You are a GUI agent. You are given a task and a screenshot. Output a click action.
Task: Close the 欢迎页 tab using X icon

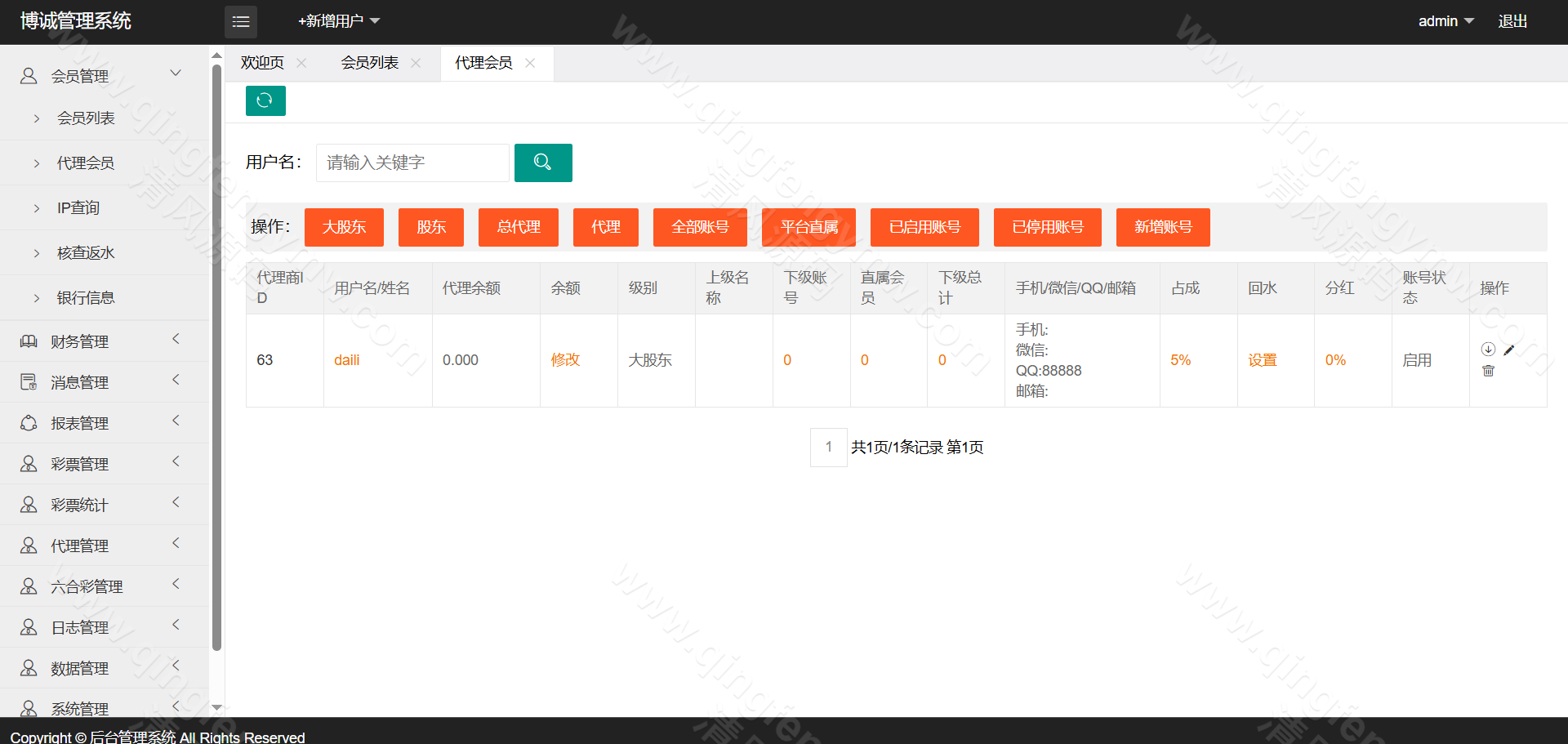coord(301,63)
